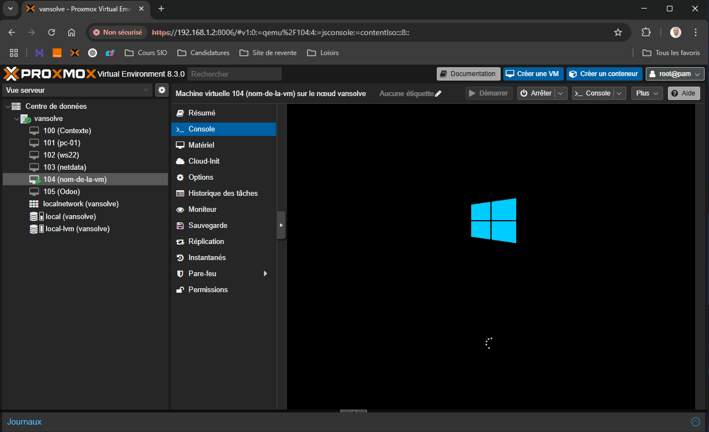This screenshot has width=709, height=432.
Task: Open the Console toolbar dropdown arrow
Action: [x=619, y=93]
